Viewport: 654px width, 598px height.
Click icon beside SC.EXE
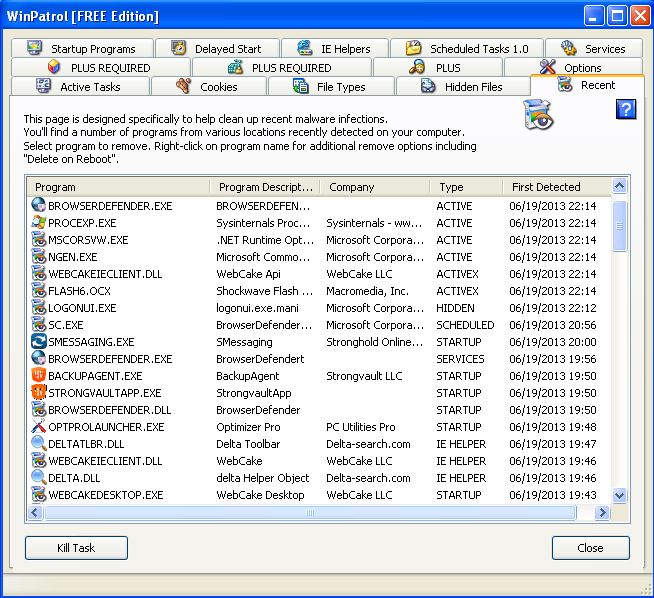tap(38, 324)
